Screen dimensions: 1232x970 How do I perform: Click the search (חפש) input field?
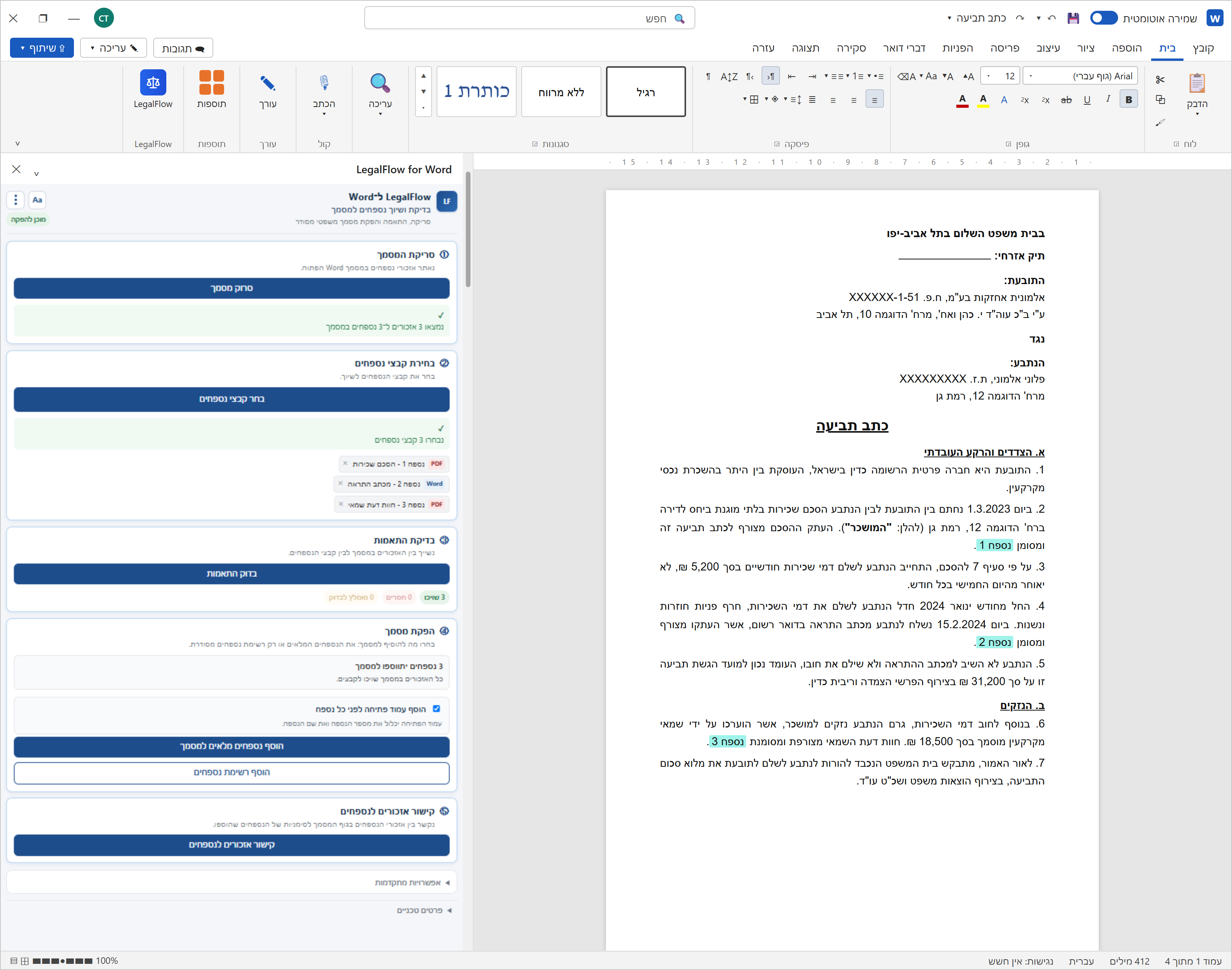[x=529, y=18]
